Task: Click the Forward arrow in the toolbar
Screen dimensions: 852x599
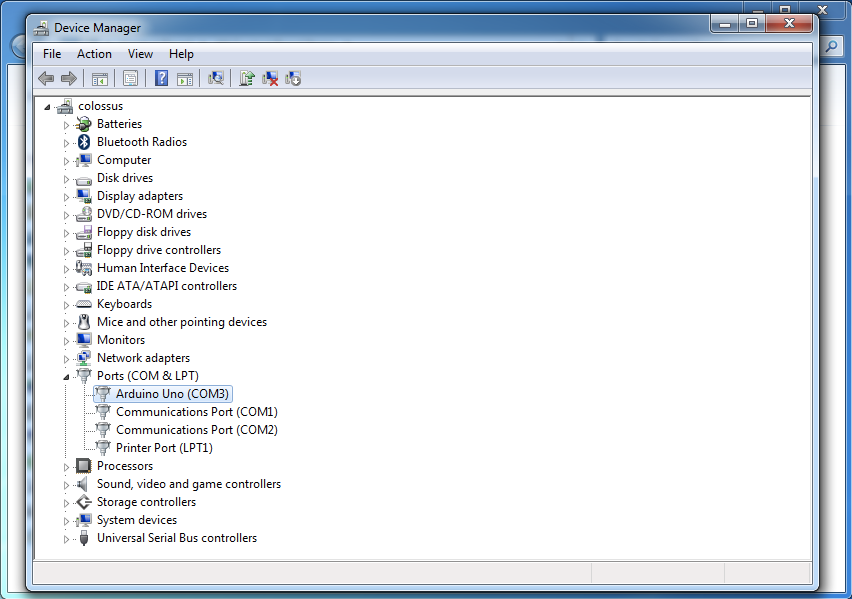Action: click(x=69, y=78)
